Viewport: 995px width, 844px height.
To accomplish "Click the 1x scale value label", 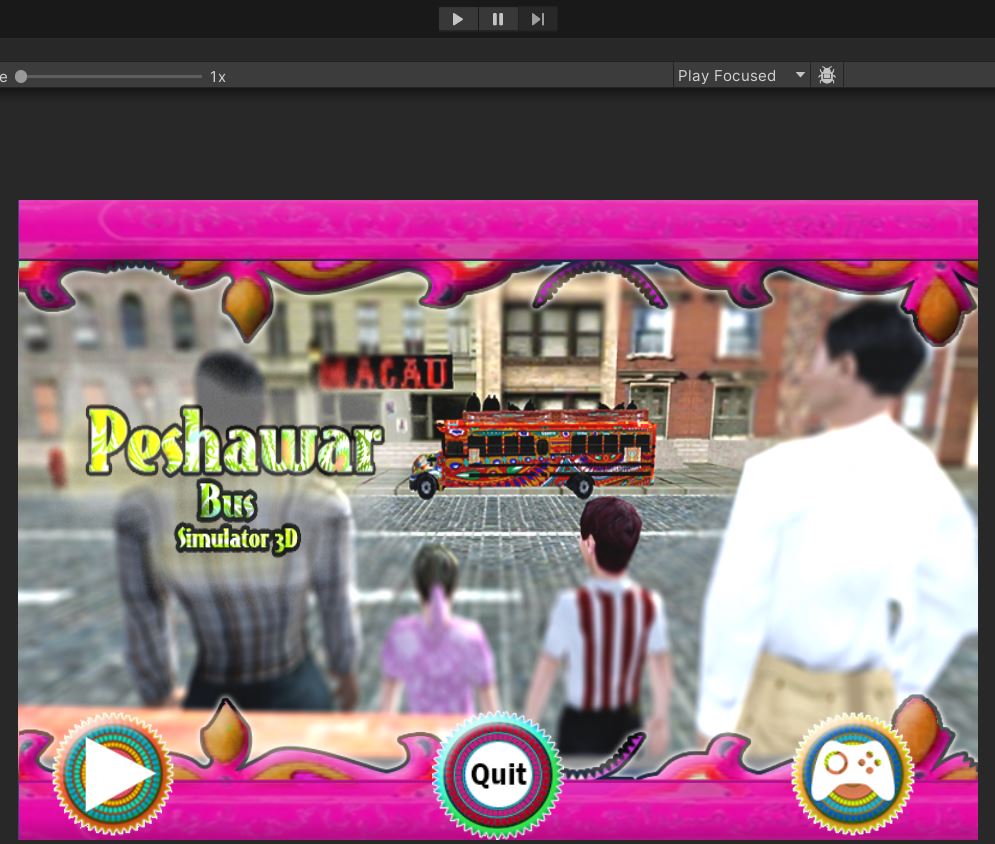I will [218, 77].
